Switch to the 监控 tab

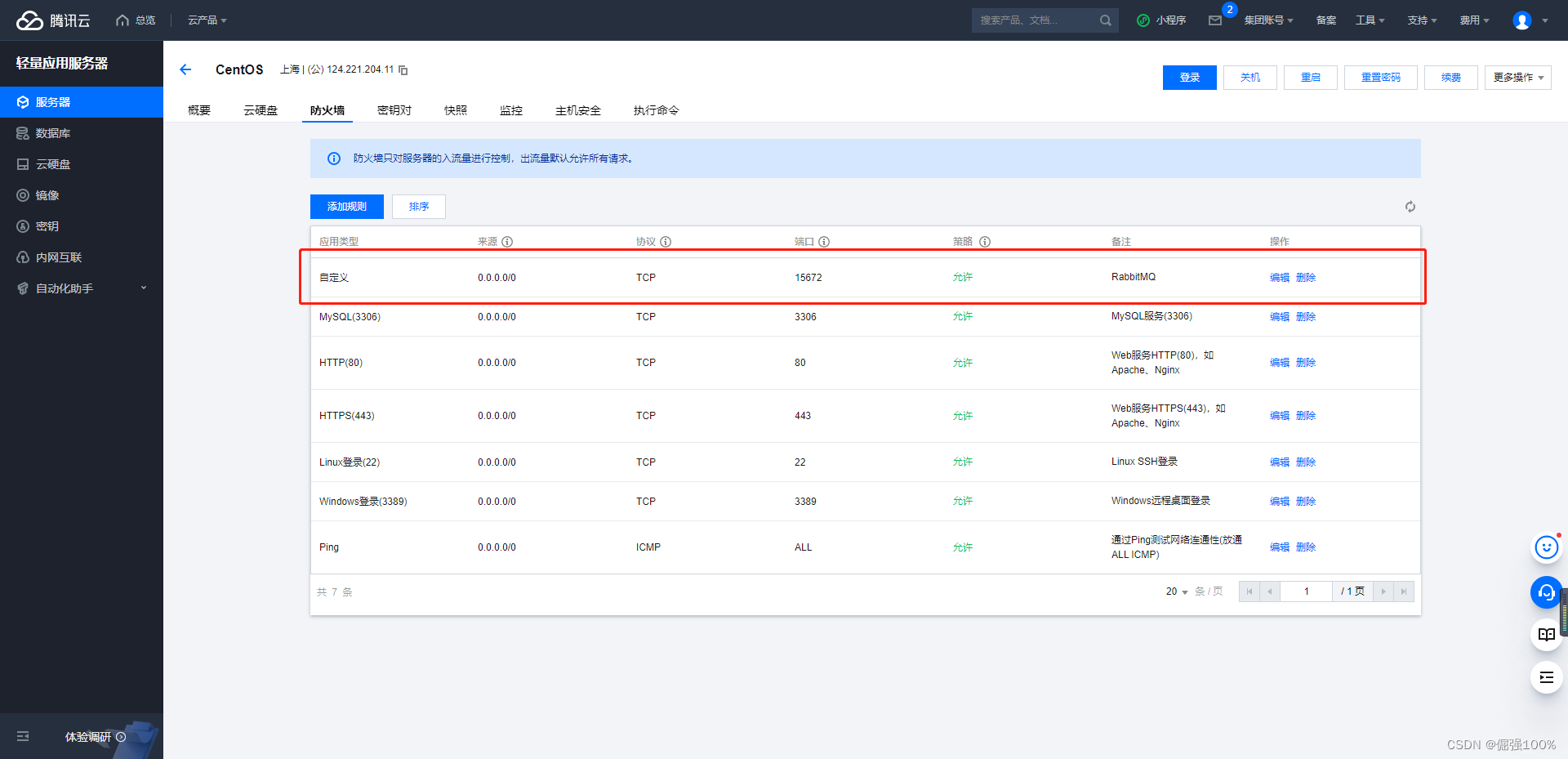coord(511,110)
